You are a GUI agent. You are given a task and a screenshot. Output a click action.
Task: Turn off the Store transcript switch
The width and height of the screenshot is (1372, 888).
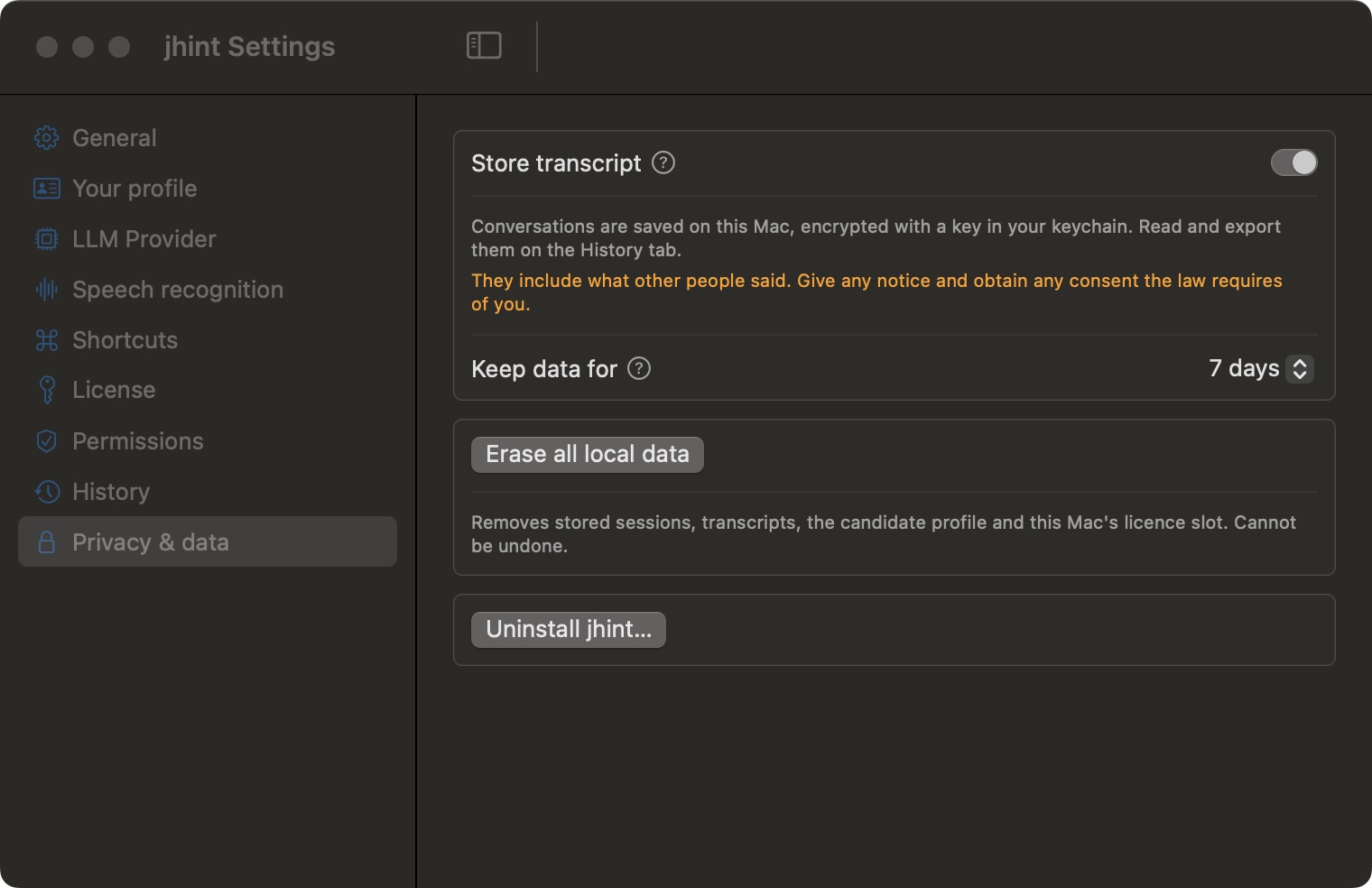(1293, 162)
